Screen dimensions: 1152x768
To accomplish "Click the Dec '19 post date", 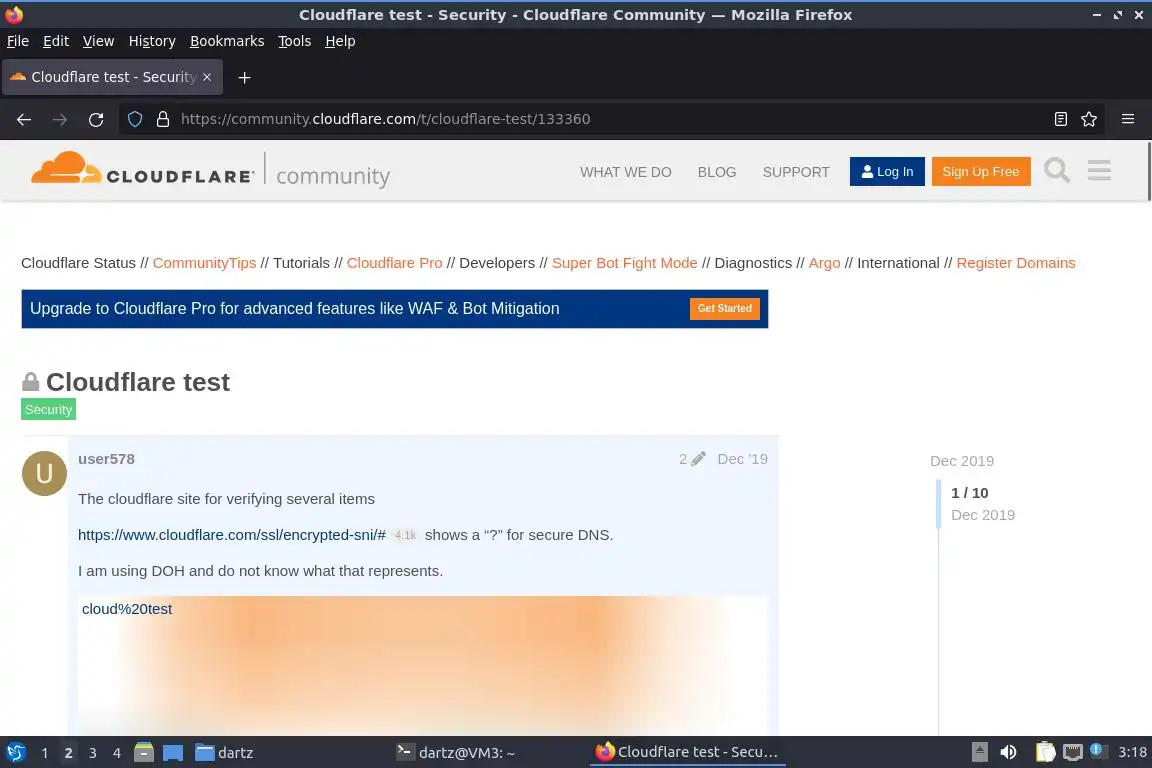I will pyautogui.click(x=742, y=459).
